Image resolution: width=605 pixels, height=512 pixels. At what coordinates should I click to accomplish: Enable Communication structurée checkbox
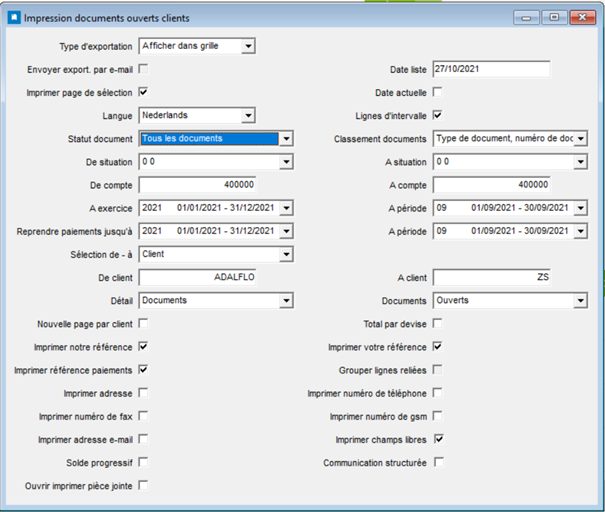[x=439, y=462]
